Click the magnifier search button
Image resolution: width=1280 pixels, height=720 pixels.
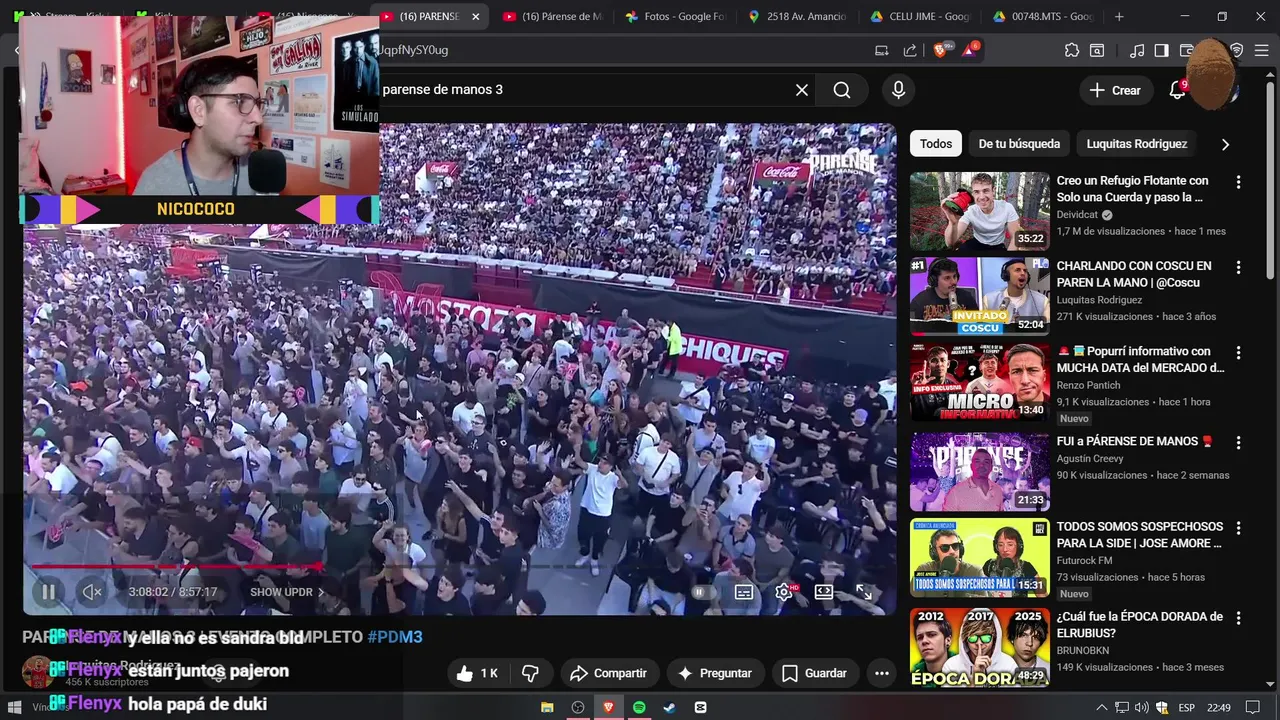pos(842,90)
